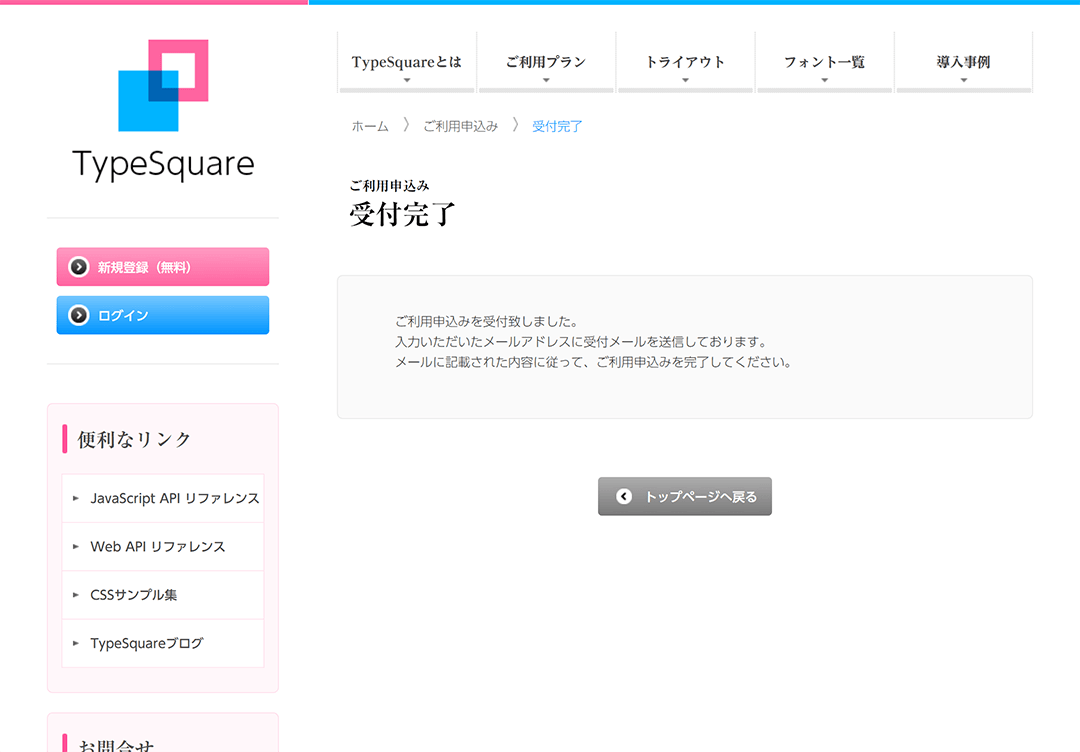The image size is (1080, 752).
Task: Click the TypeSquare wordmark text
Action: [163, 164]
